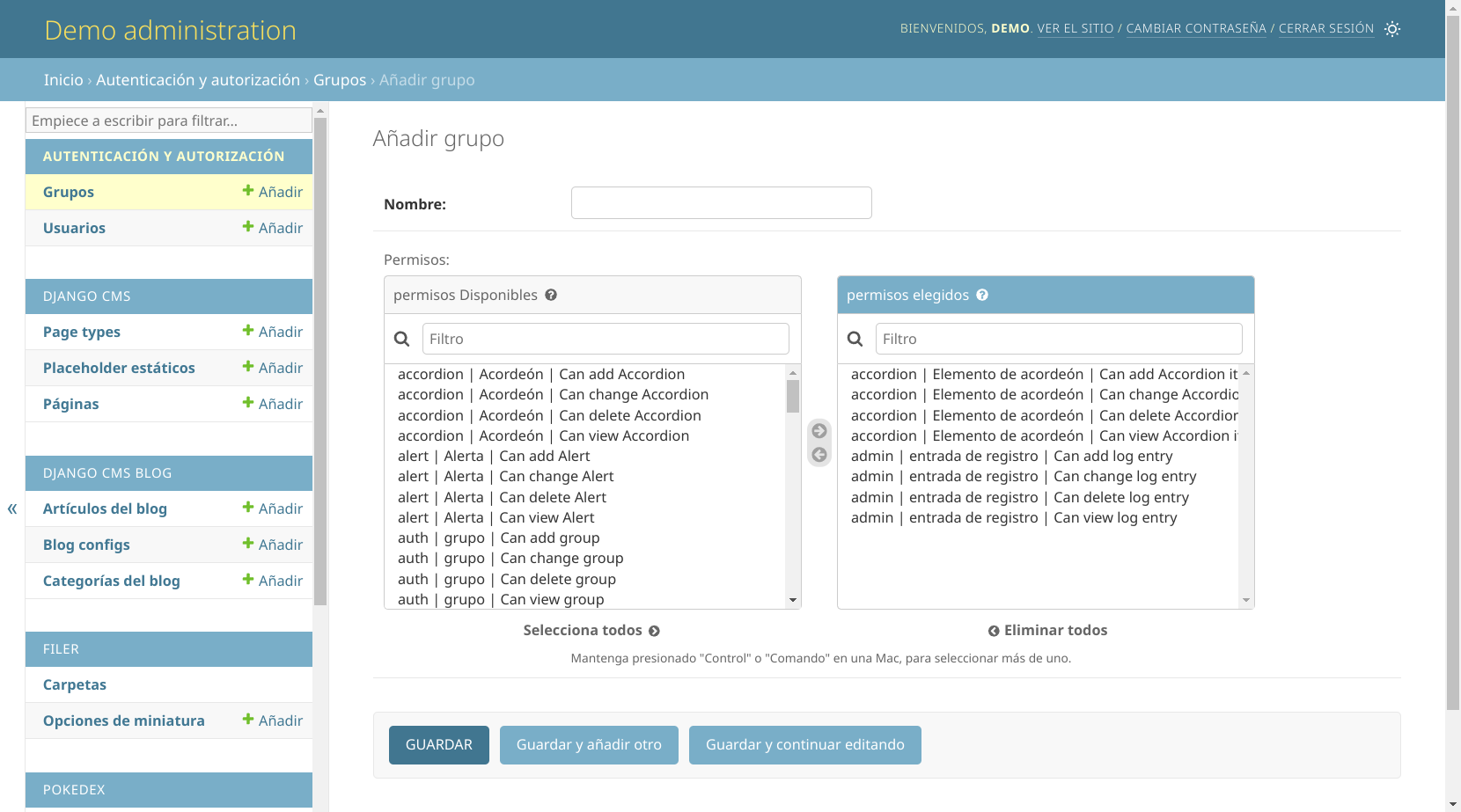Select chosen 'admin | entrada de registro | Can view log entry'
Image resolution: width=1461 pixels, height=812 pixels.
(x=1014, y=517)
